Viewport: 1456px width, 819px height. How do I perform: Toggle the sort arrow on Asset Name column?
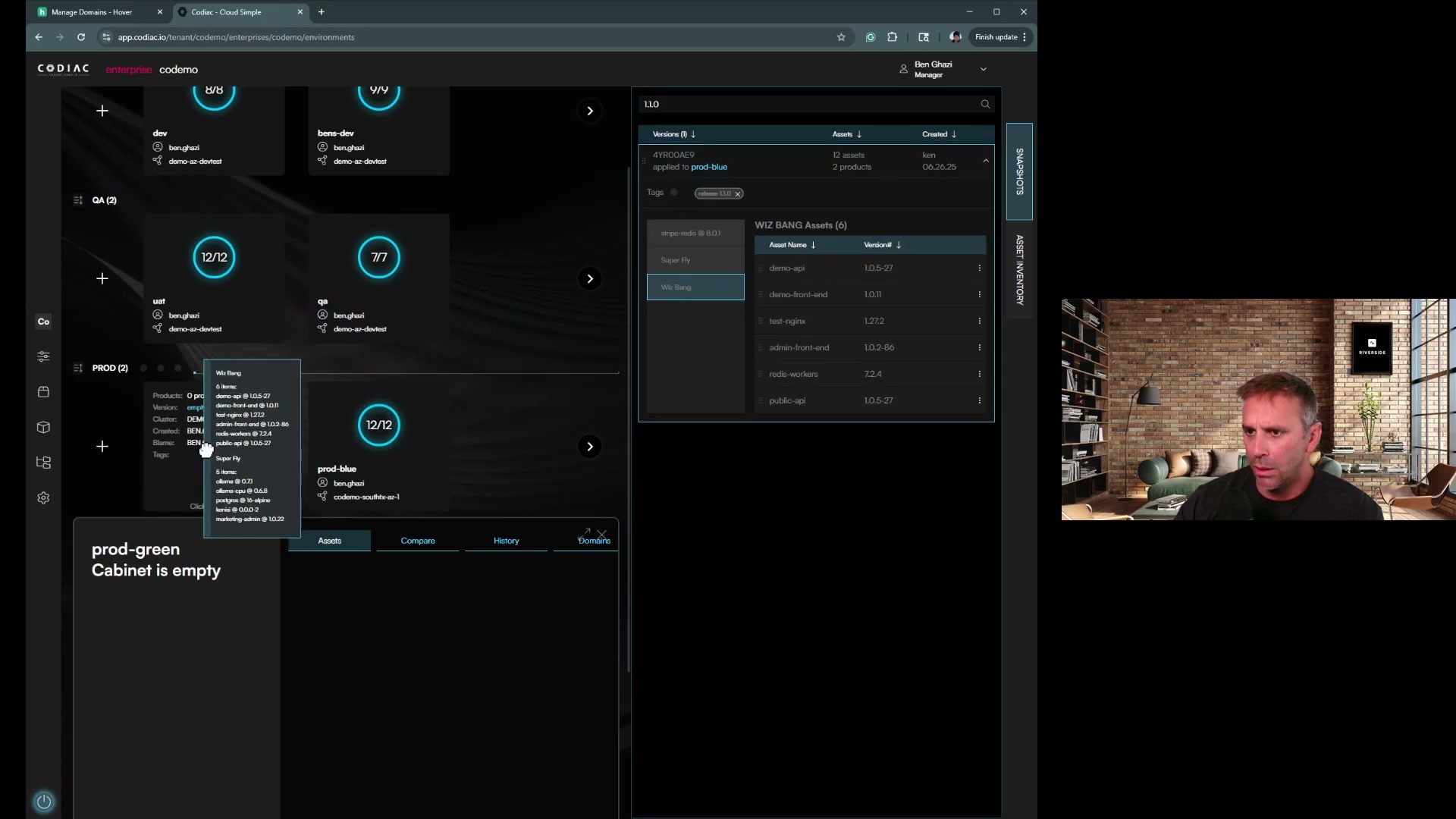pyautogui.click(x=814, y=245)
